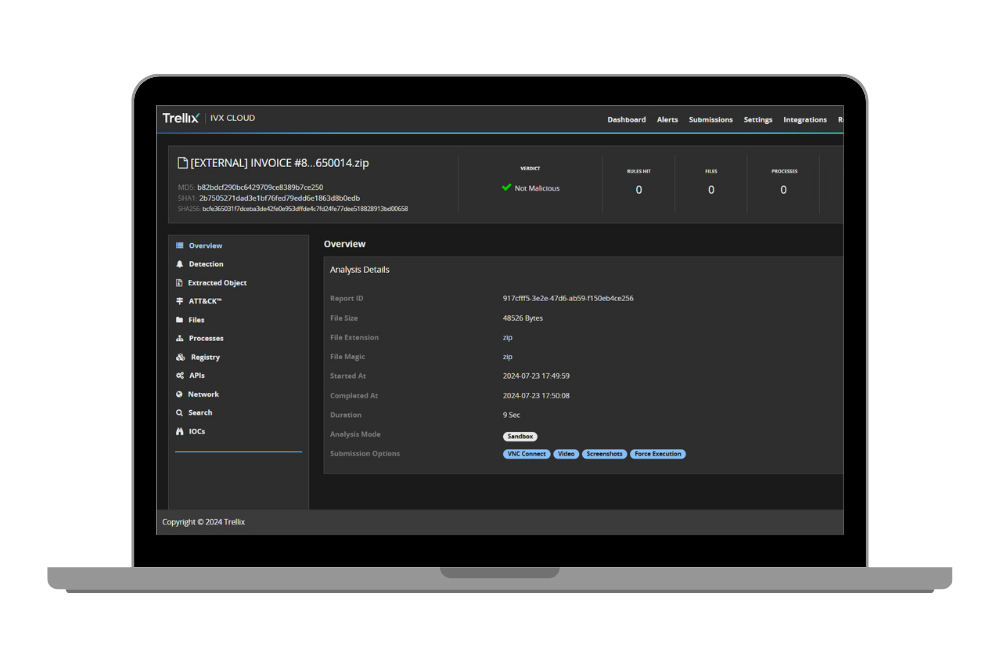
Task: Click the green Not Malicious checkmark
Action: pos(506,187)
